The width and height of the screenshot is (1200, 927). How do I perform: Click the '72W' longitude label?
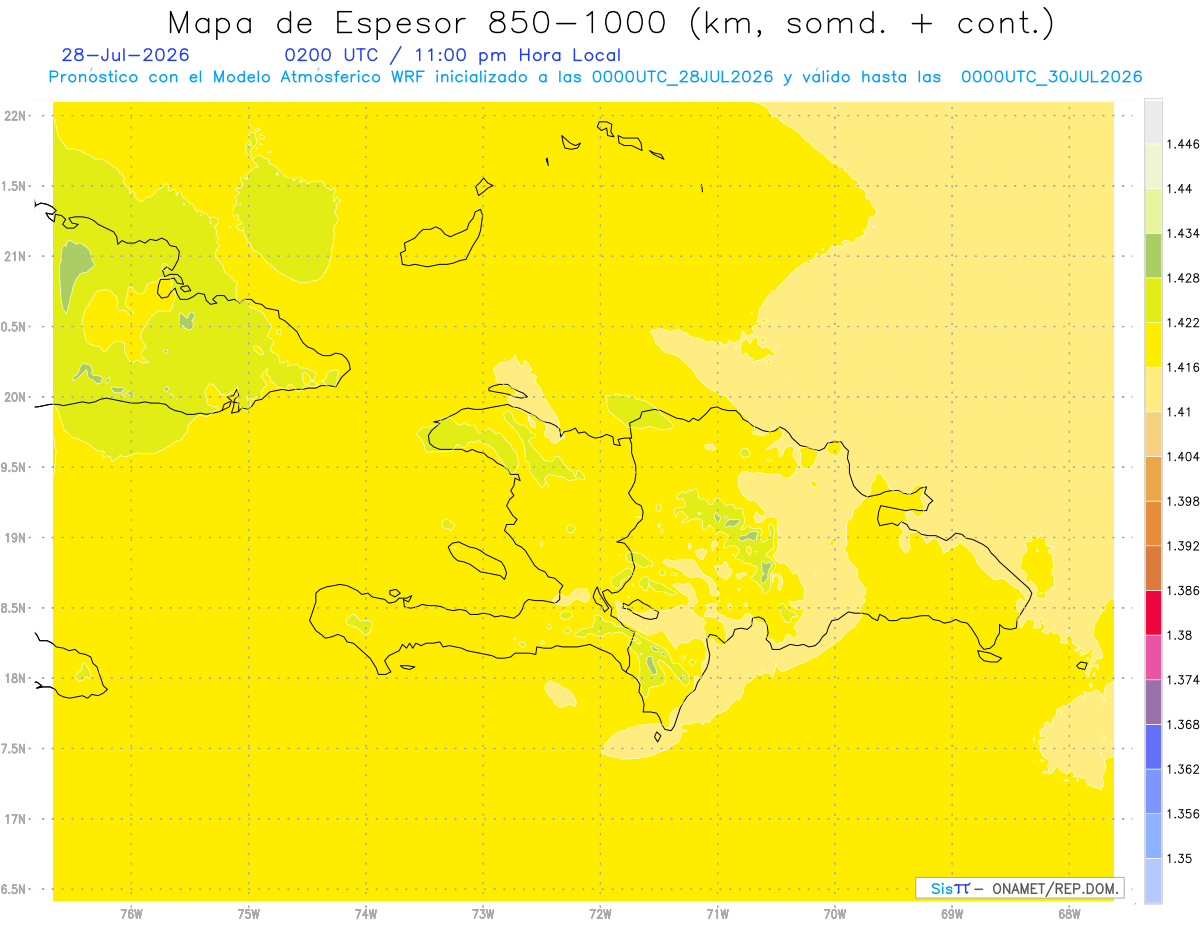pyautogui.click(x=600, y=913)
